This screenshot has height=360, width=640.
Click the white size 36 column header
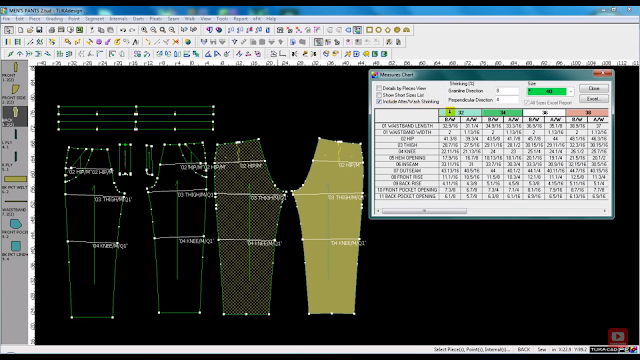pos(544,112)
